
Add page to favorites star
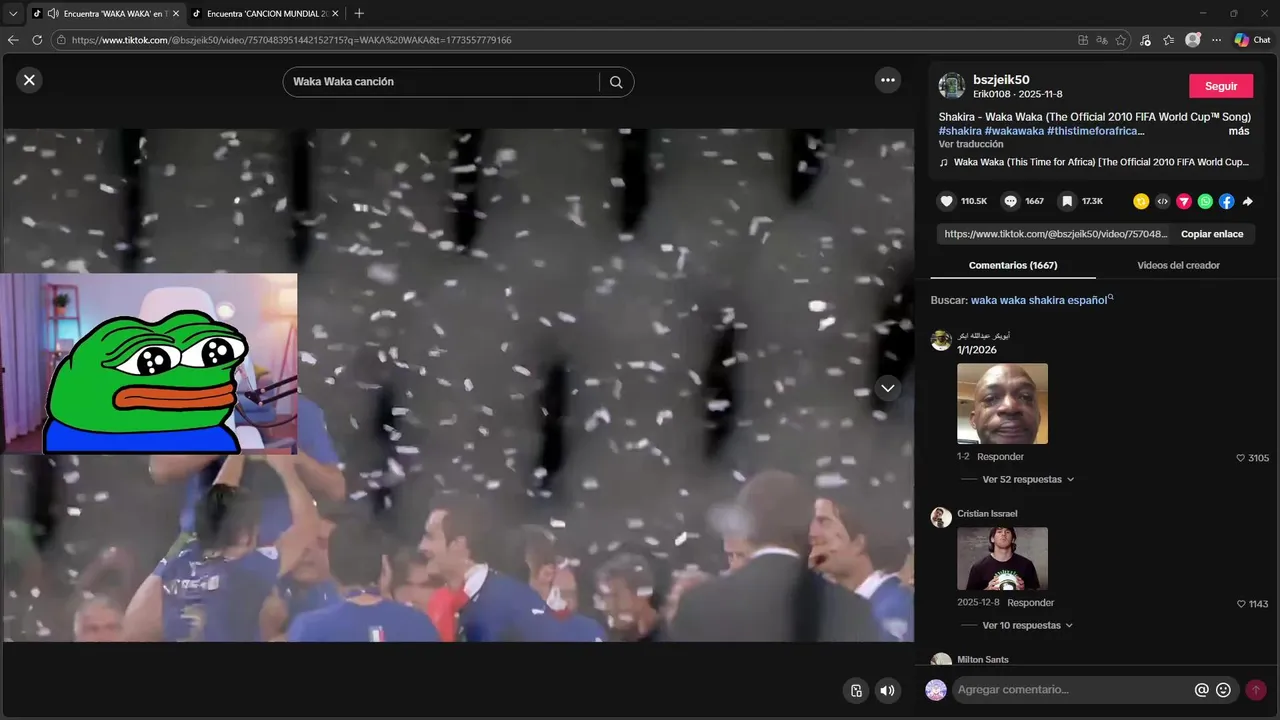pyautogui.click(x=1121, y=40)
